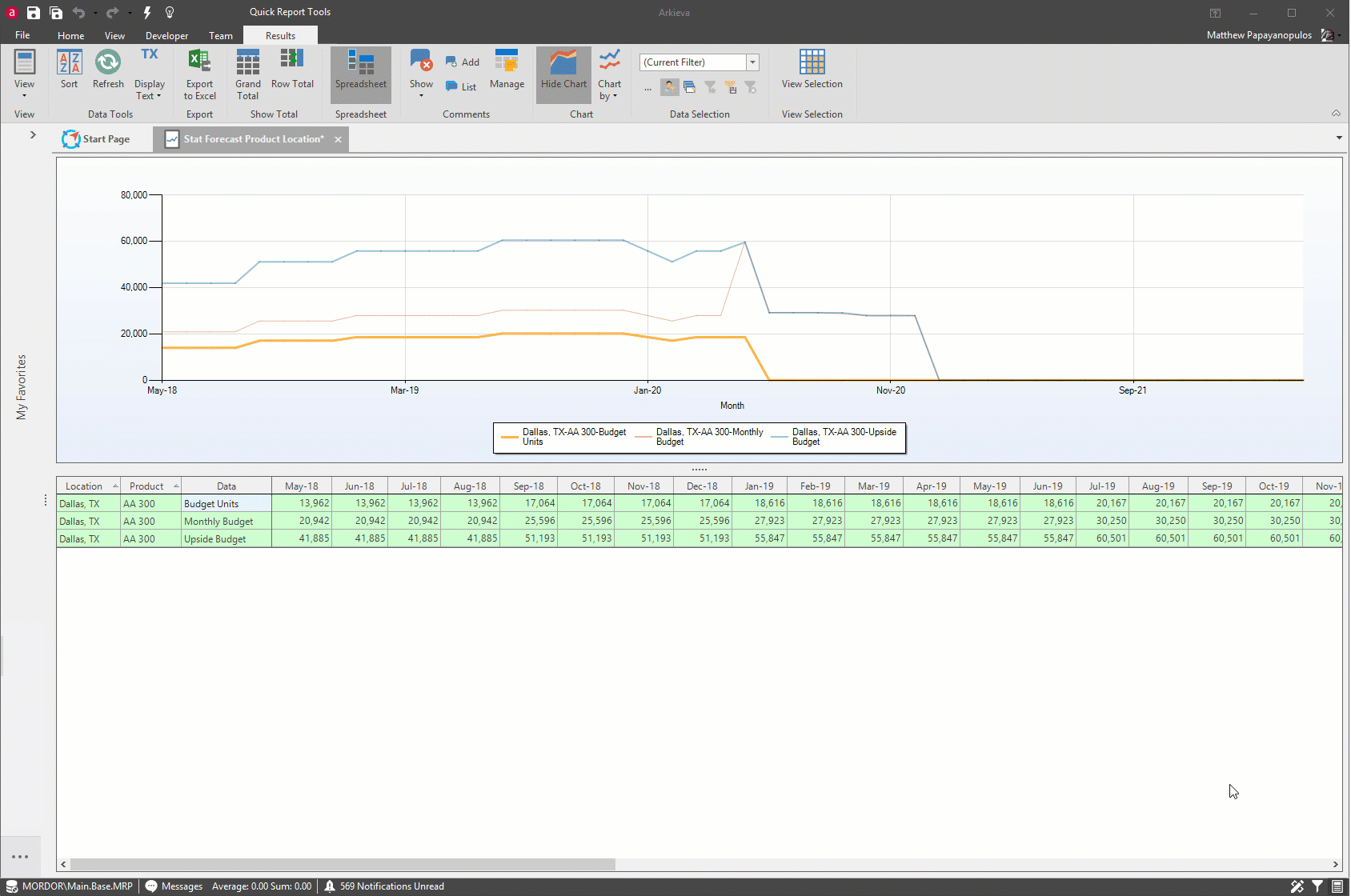Switch to the View ribbon tab
Screen dimensions: 1351x896
click(114, 36)
